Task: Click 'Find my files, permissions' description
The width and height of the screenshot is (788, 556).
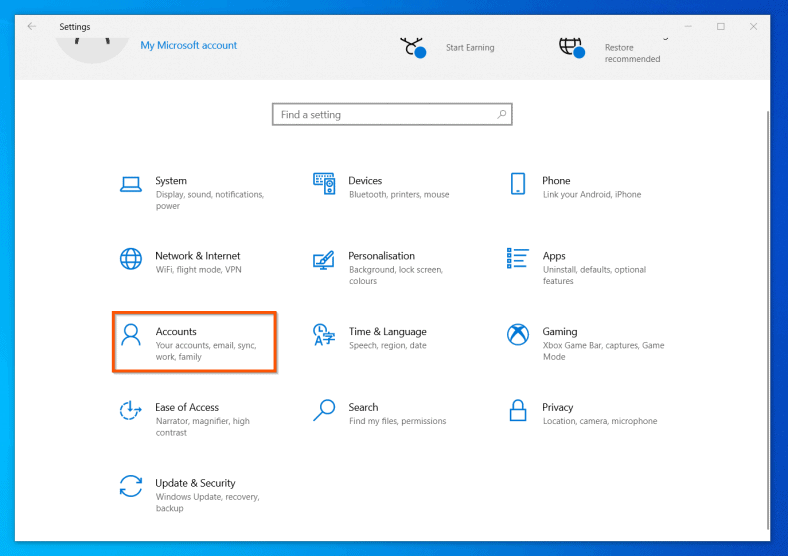Action: [397, 421]
